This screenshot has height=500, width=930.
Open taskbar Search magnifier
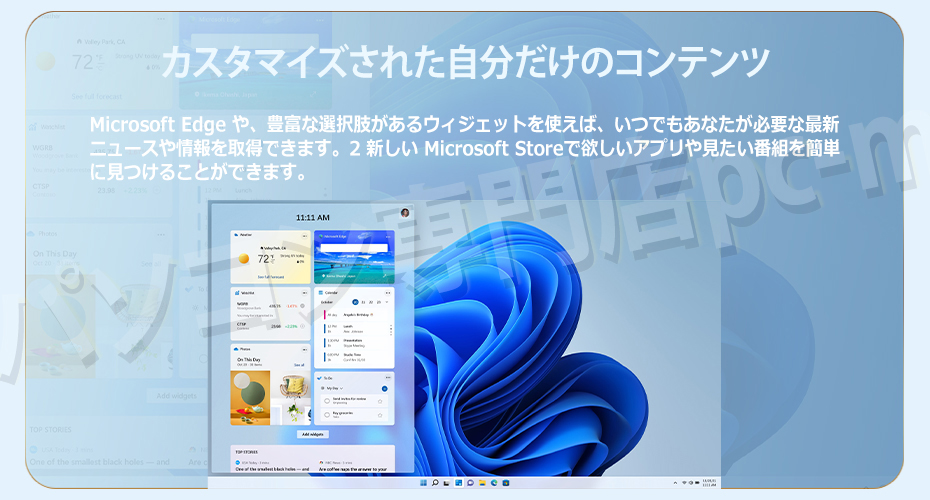[435, 483]
